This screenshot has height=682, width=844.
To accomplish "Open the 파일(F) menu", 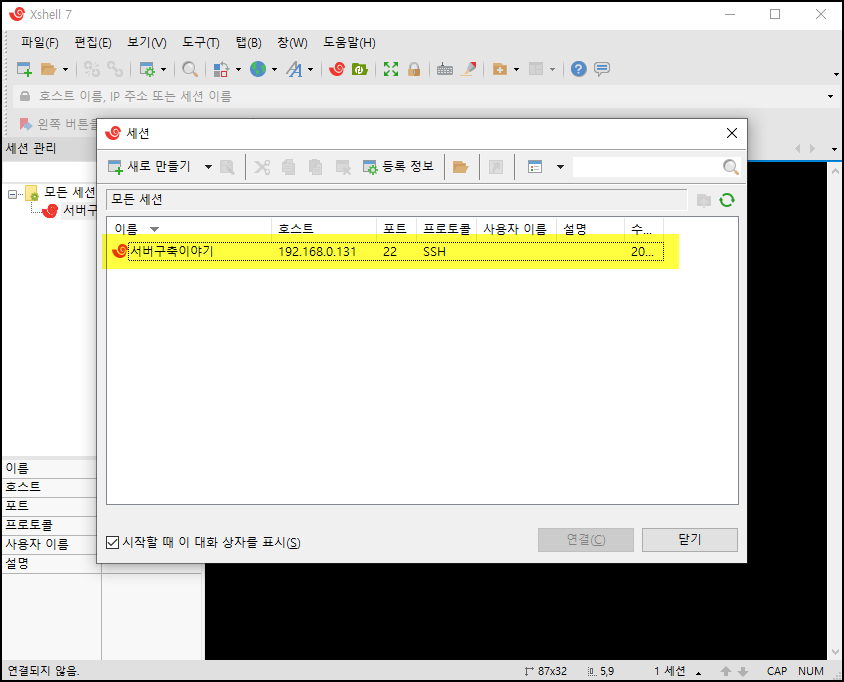I will point(39,43).
